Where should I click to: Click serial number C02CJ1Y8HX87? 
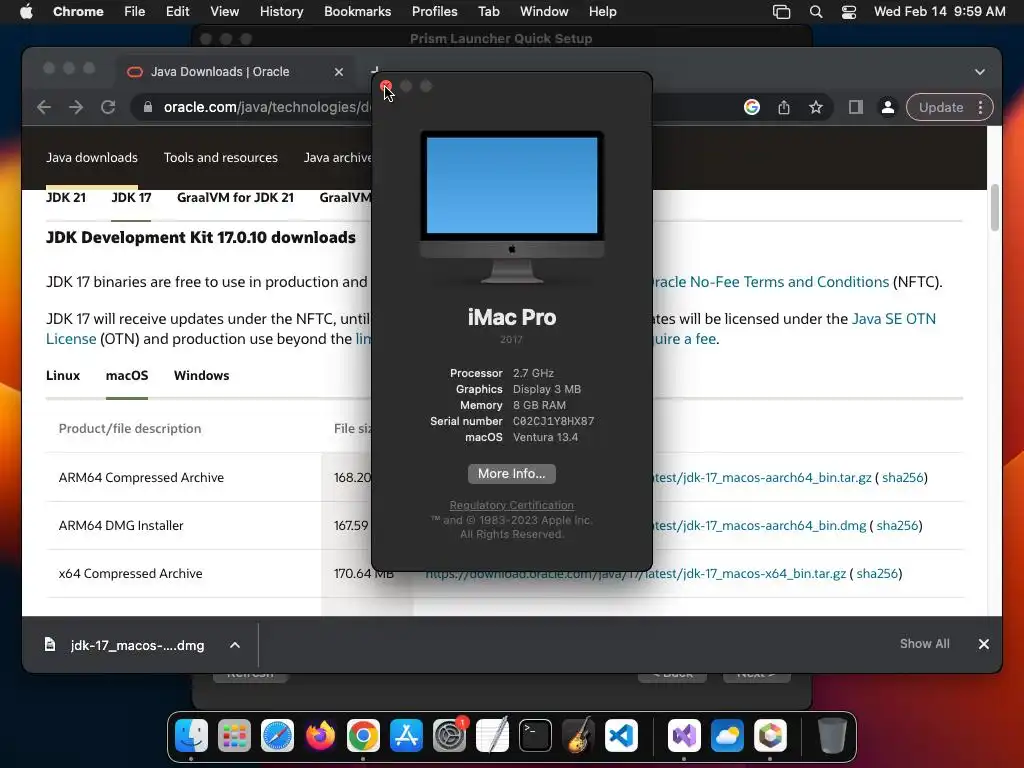pos(553,421)
